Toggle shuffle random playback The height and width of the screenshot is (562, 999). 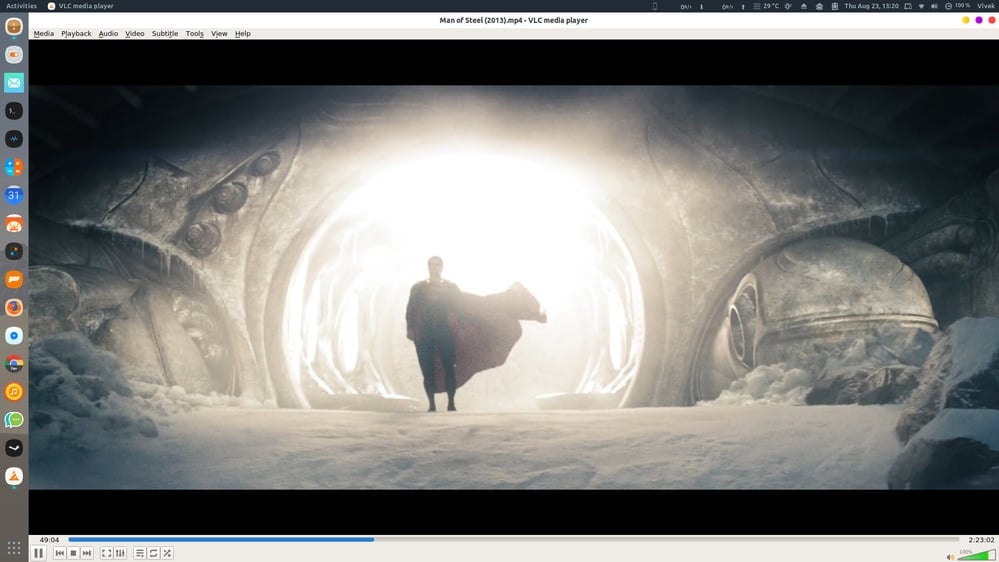(167, 553)
